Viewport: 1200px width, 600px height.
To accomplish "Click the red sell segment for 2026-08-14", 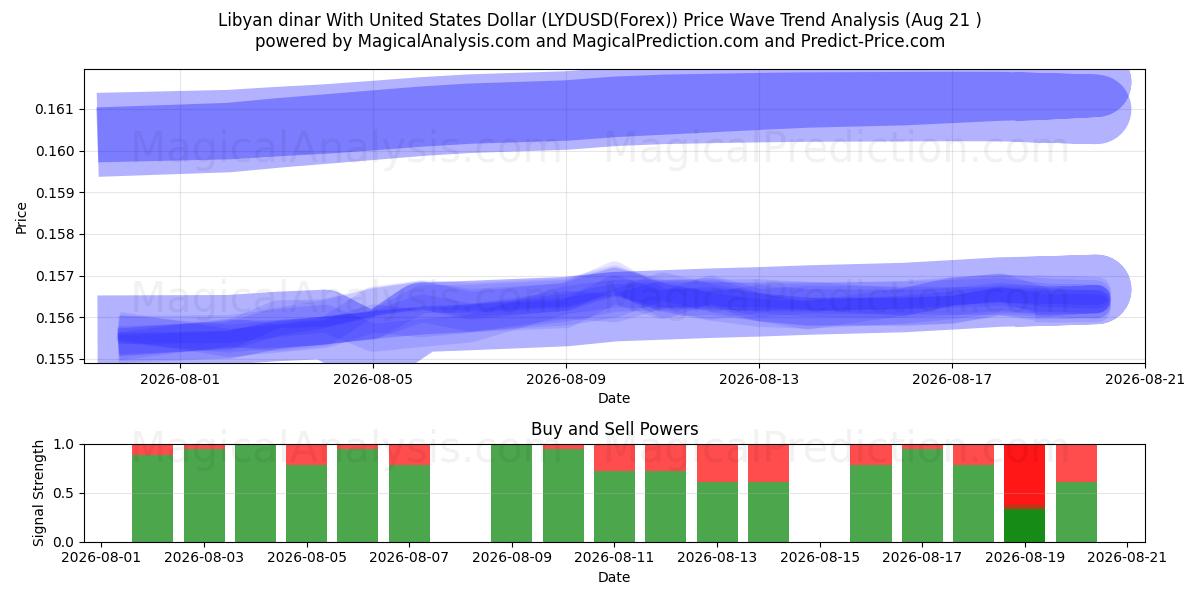I will click(x=768, y=463).
